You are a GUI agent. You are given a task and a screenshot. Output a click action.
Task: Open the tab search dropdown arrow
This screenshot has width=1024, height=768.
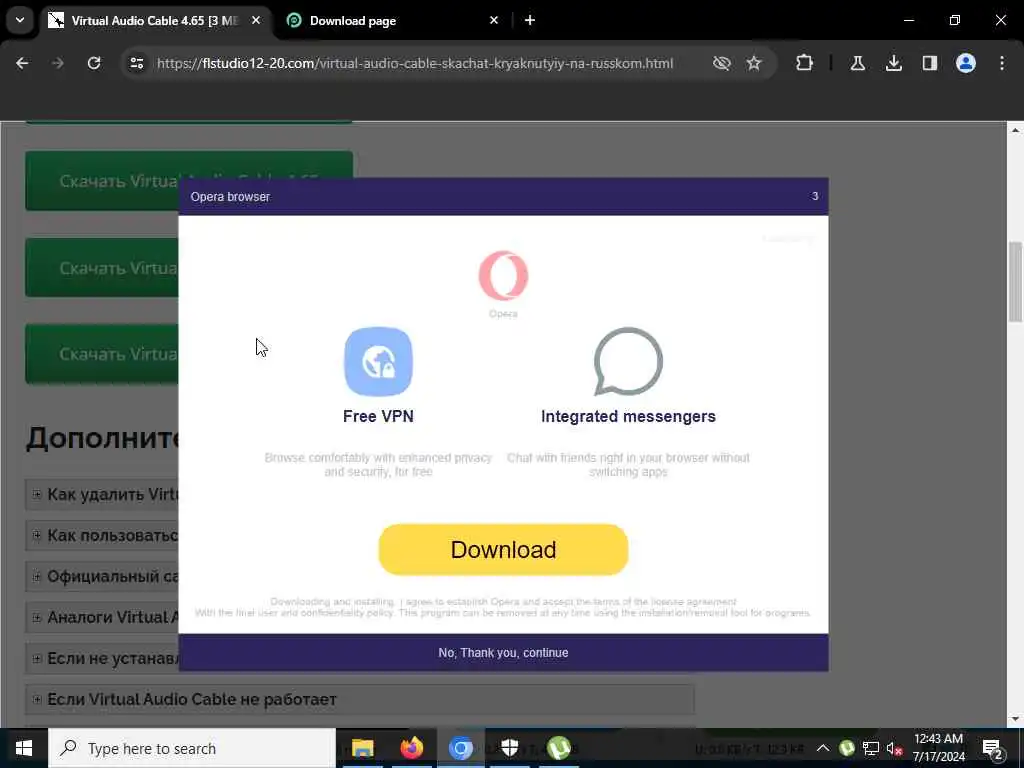[x=20, y=20]
